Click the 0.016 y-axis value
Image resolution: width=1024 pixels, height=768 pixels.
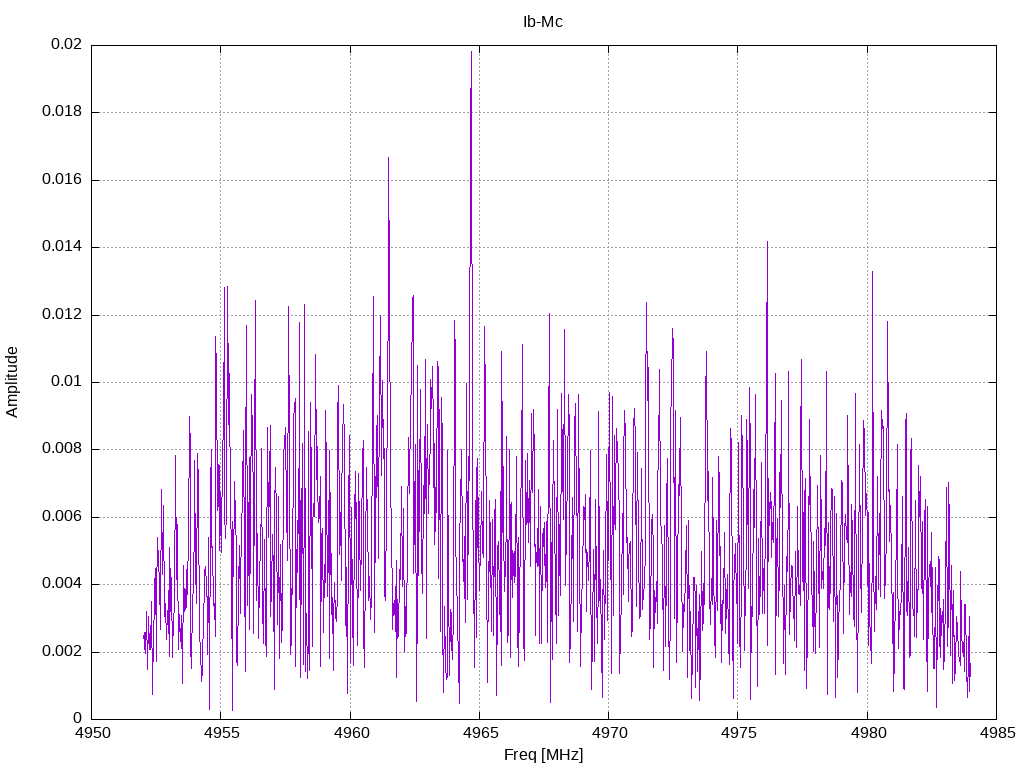(63, 180)
